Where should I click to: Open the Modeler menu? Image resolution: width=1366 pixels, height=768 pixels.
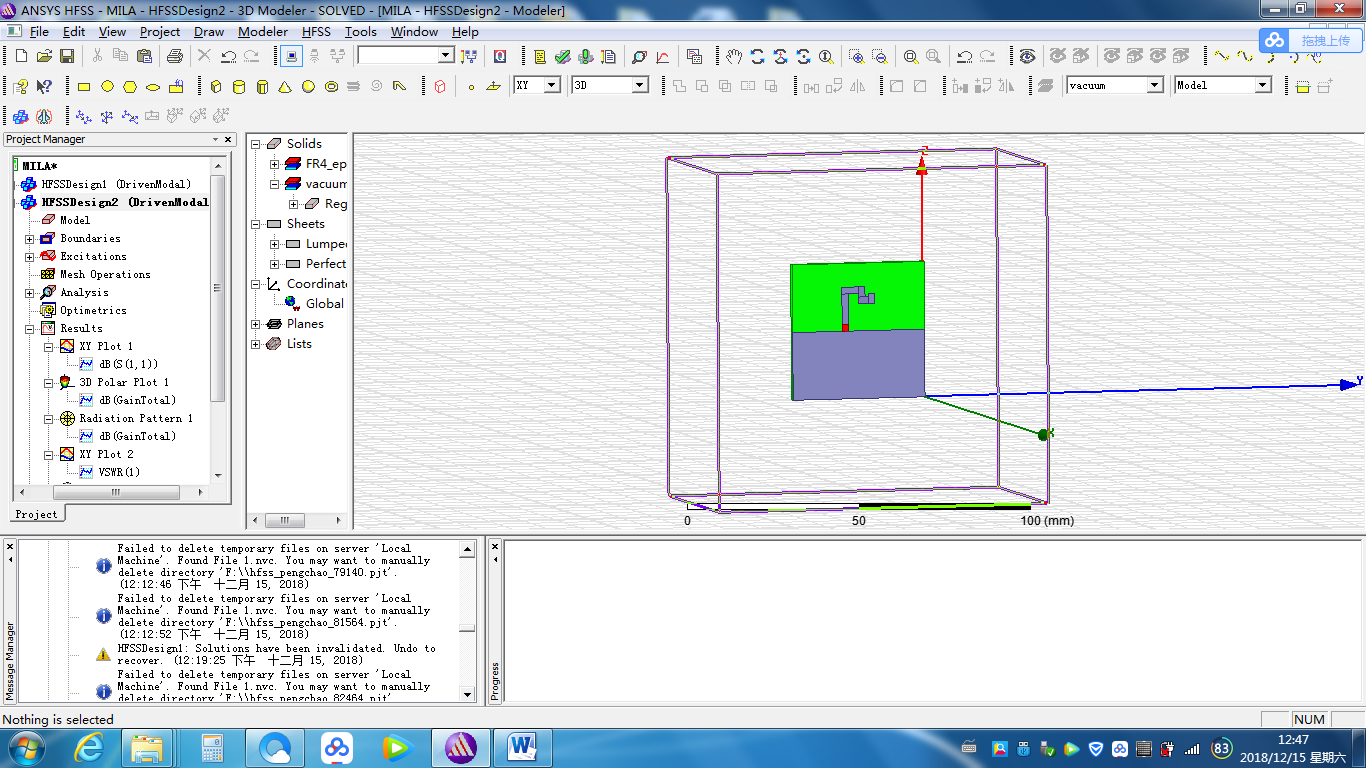point(263,32)
